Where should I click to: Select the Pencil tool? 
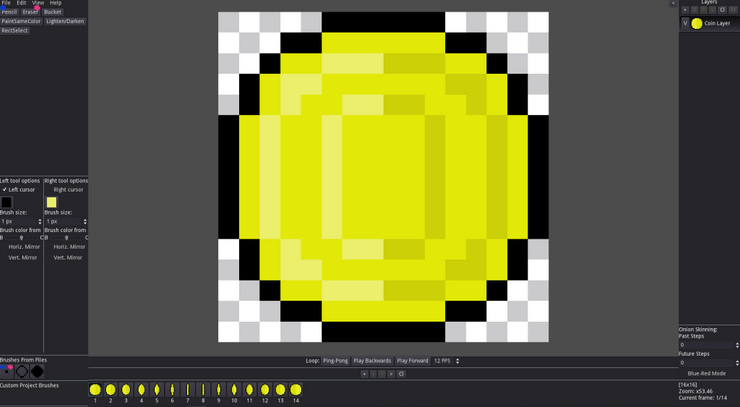coord(9,12)
